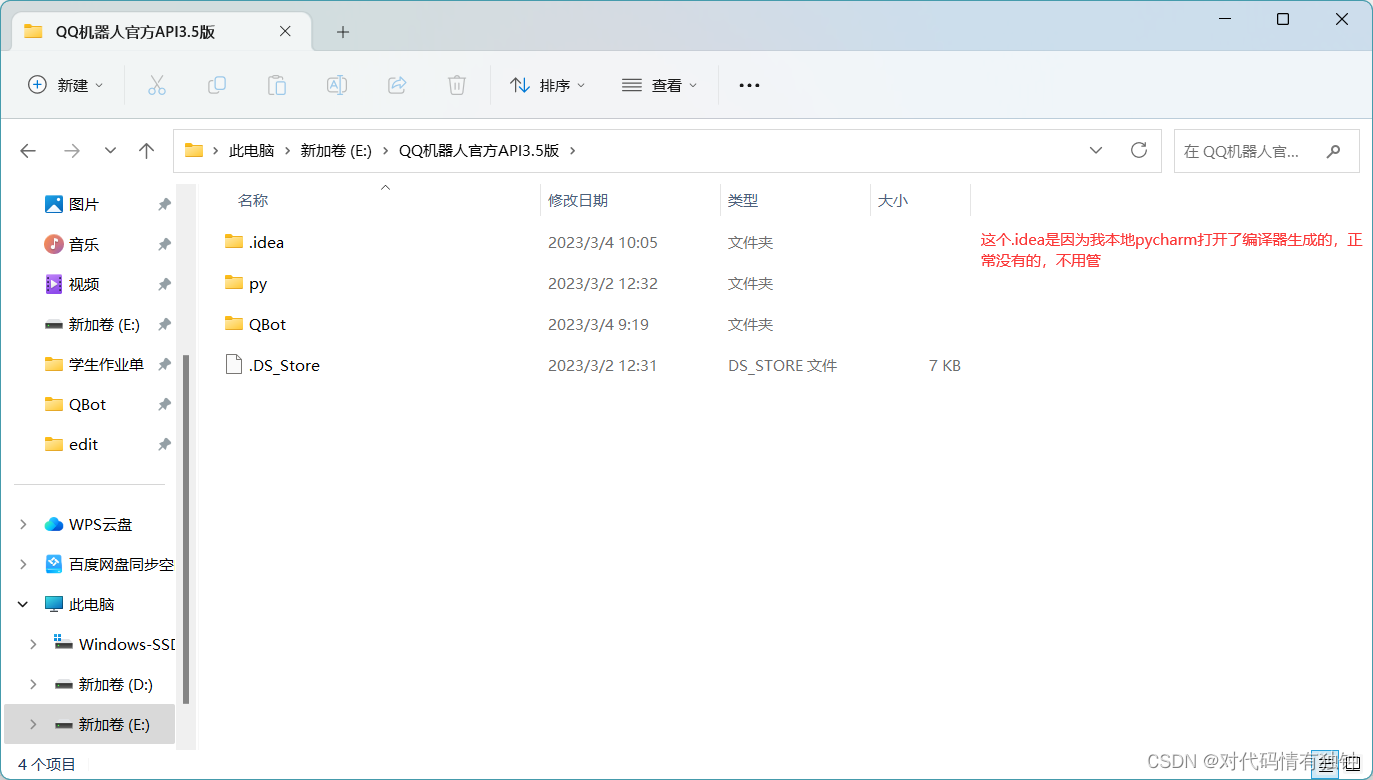This screenshot has height=780, width=1373.
Task: Expand 新加卷 (D:) tree node
Action: pyautogui.click(x=33, y=684)
